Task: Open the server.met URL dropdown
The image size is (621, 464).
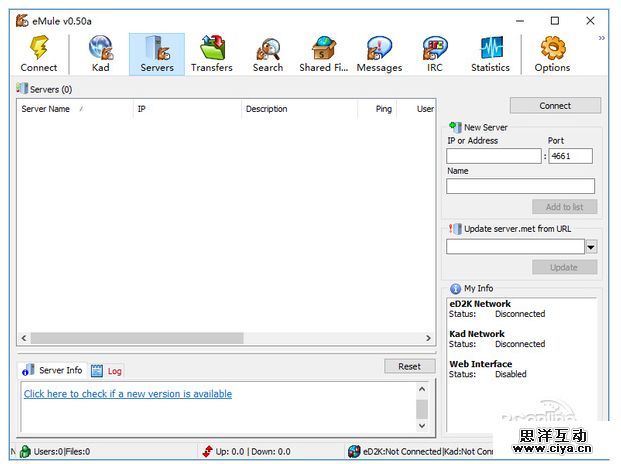Action: click(591, 247)
